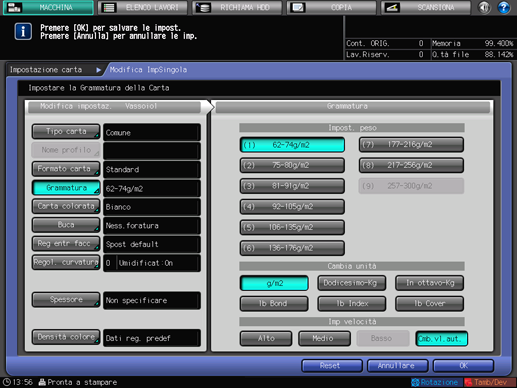Click the Memoria 99.400% readout

coord(473,43)
